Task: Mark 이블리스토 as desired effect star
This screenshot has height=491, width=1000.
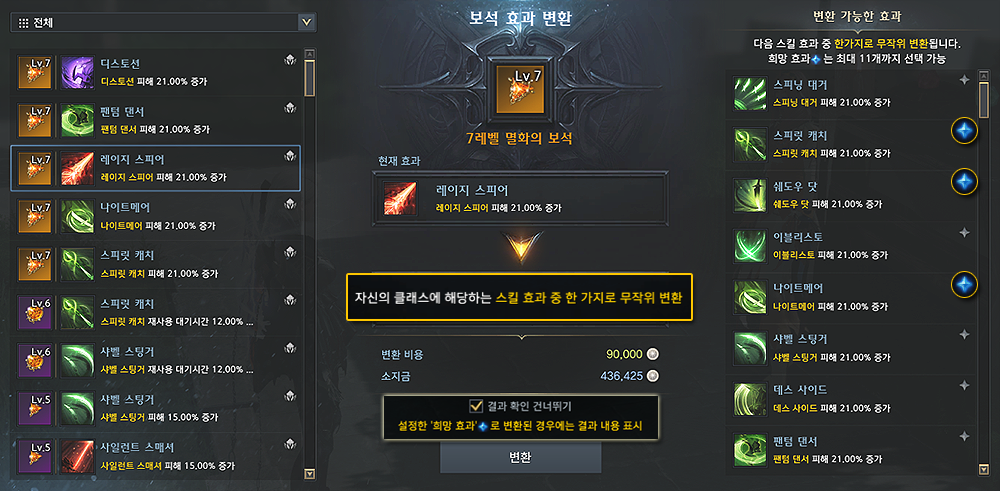Action: [x=964, y=233]
